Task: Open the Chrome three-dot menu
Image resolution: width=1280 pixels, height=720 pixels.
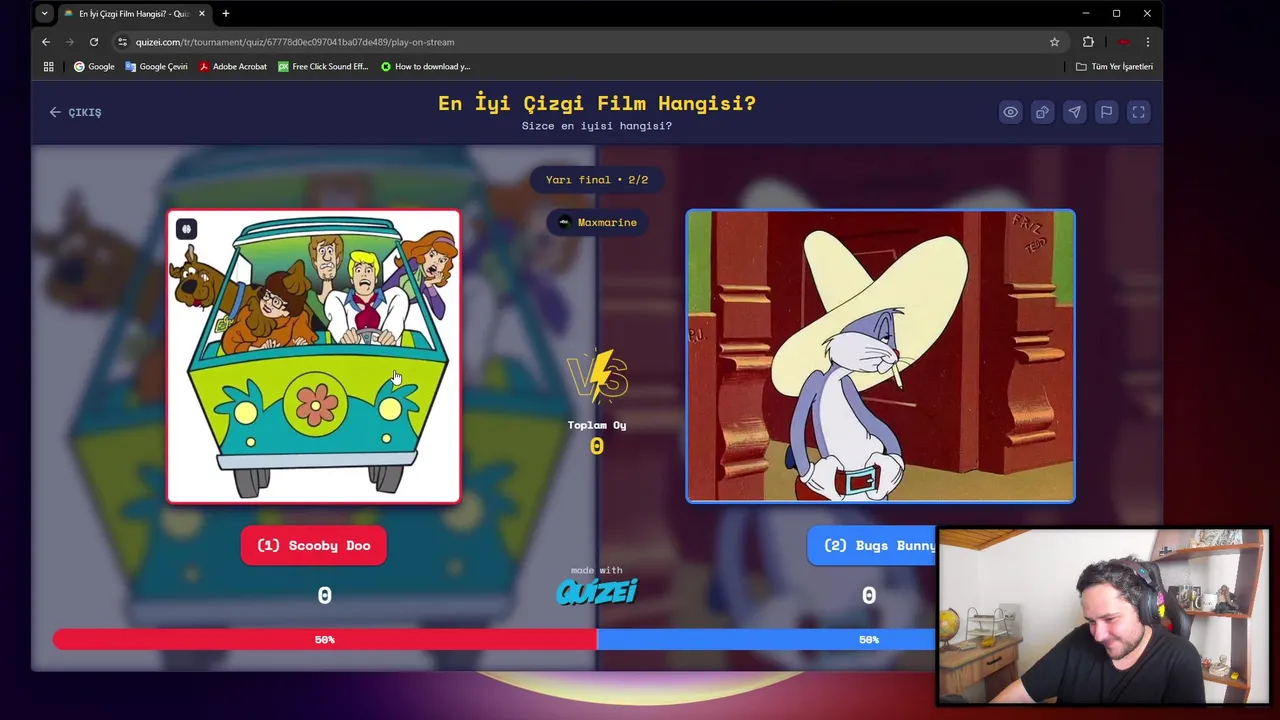Action: pyautogui.click(x=1147, y=42)
